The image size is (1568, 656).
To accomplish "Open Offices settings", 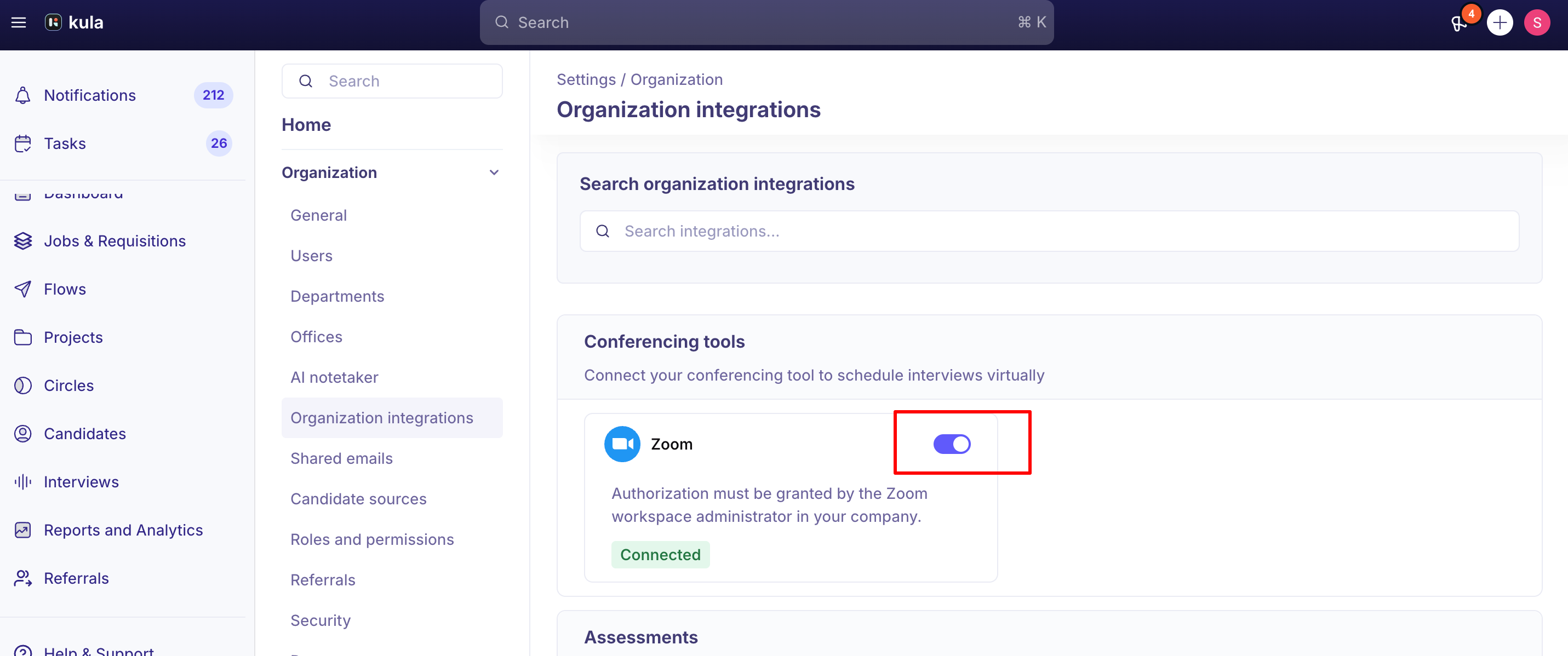I will (x=316, y=337).
